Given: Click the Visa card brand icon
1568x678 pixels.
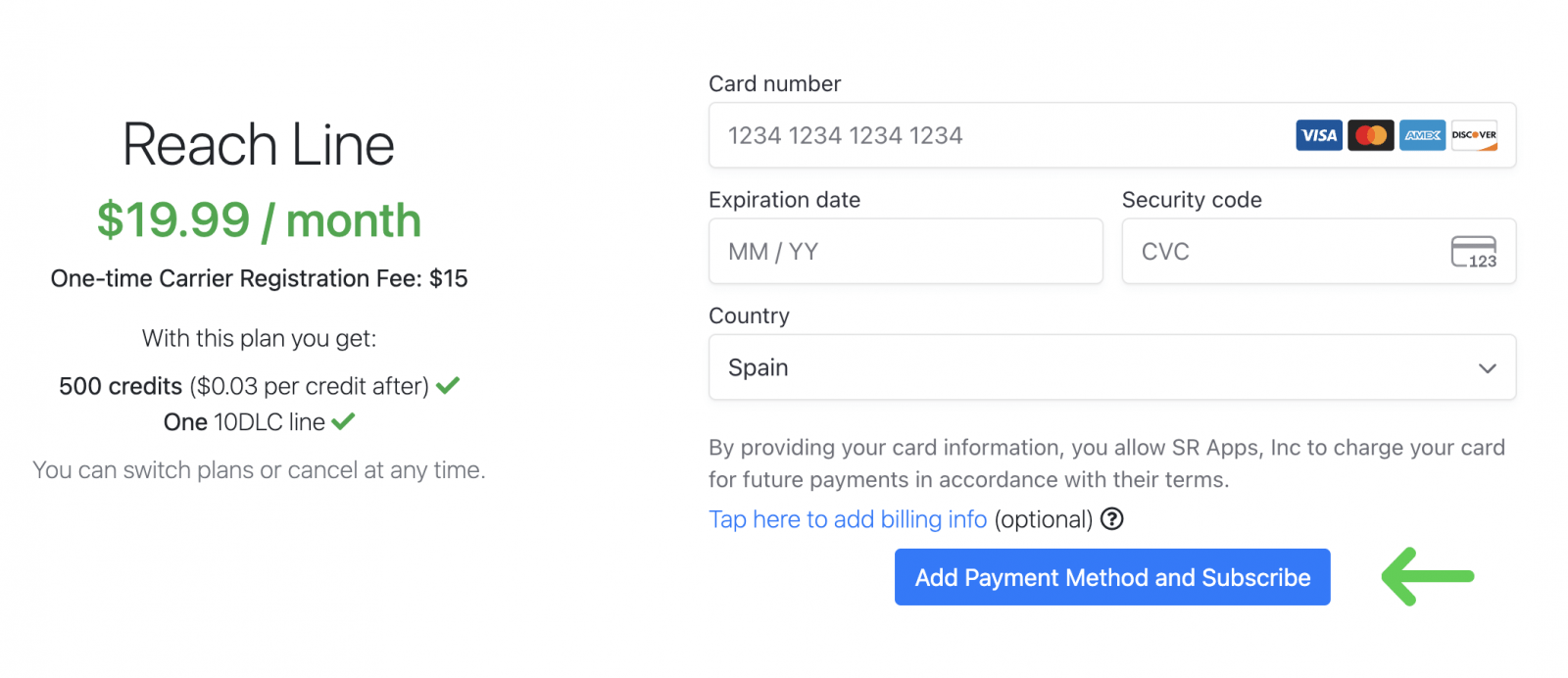Looking at the screenshot, I should 1319,135.
